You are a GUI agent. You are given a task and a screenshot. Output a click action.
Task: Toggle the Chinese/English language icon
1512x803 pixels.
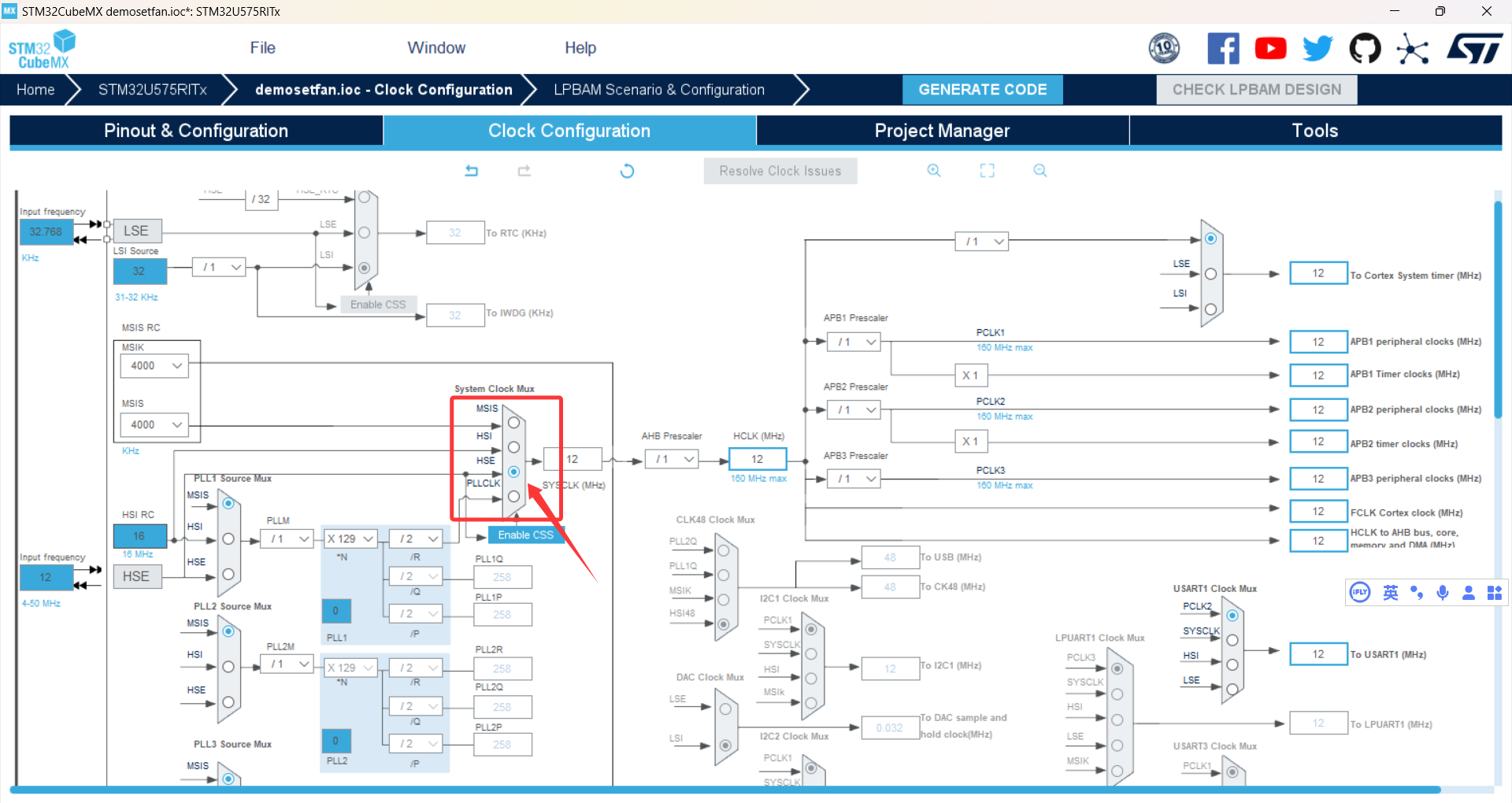tap(1391, 593)
